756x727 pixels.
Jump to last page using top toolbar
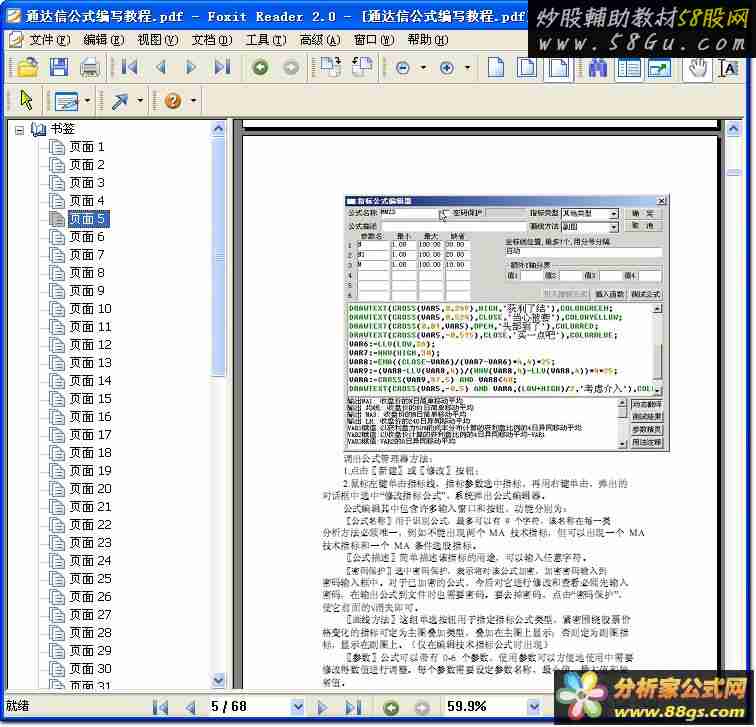point(222,67)
